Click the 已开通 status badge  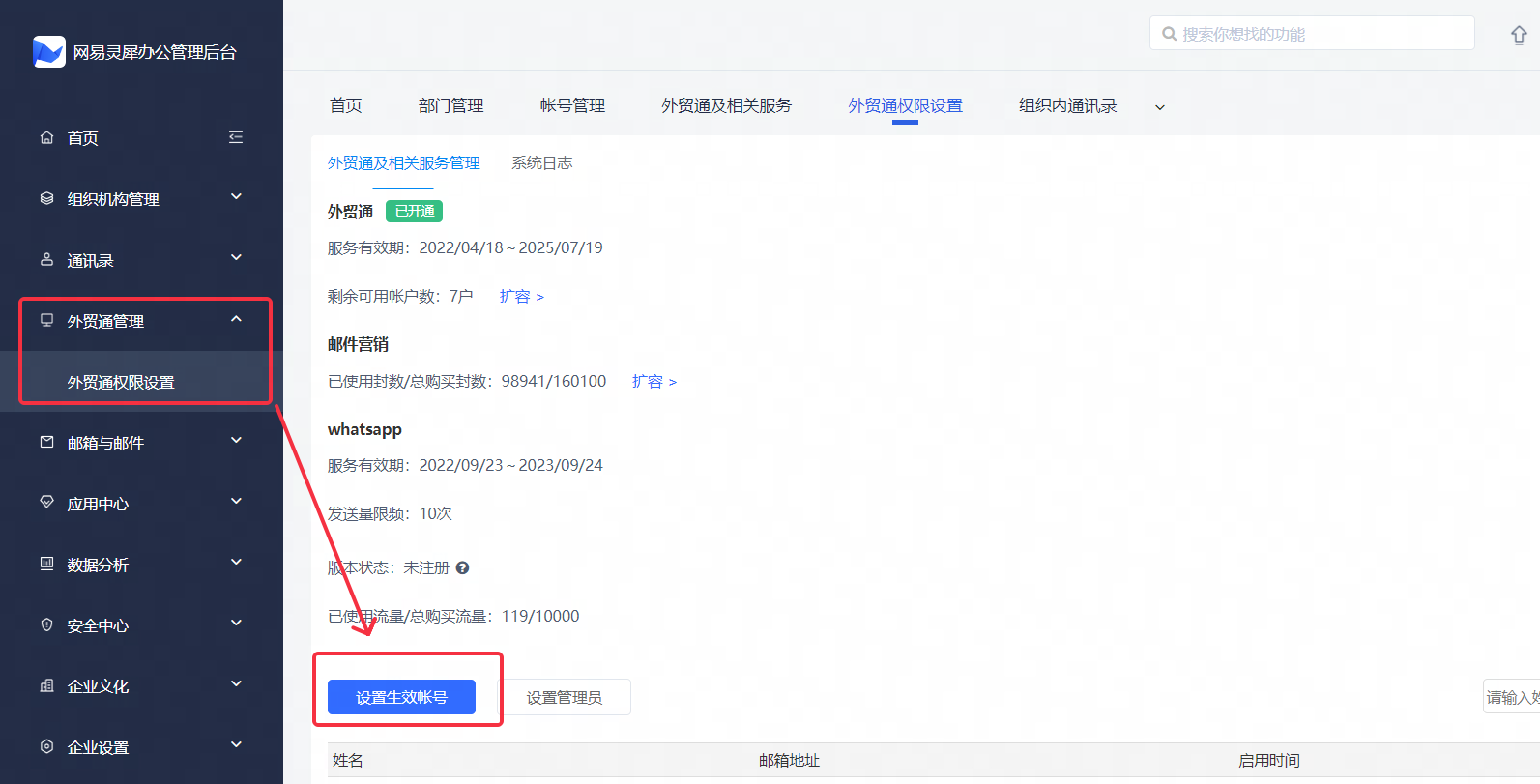pyautogui.click(x=415, y=211)
